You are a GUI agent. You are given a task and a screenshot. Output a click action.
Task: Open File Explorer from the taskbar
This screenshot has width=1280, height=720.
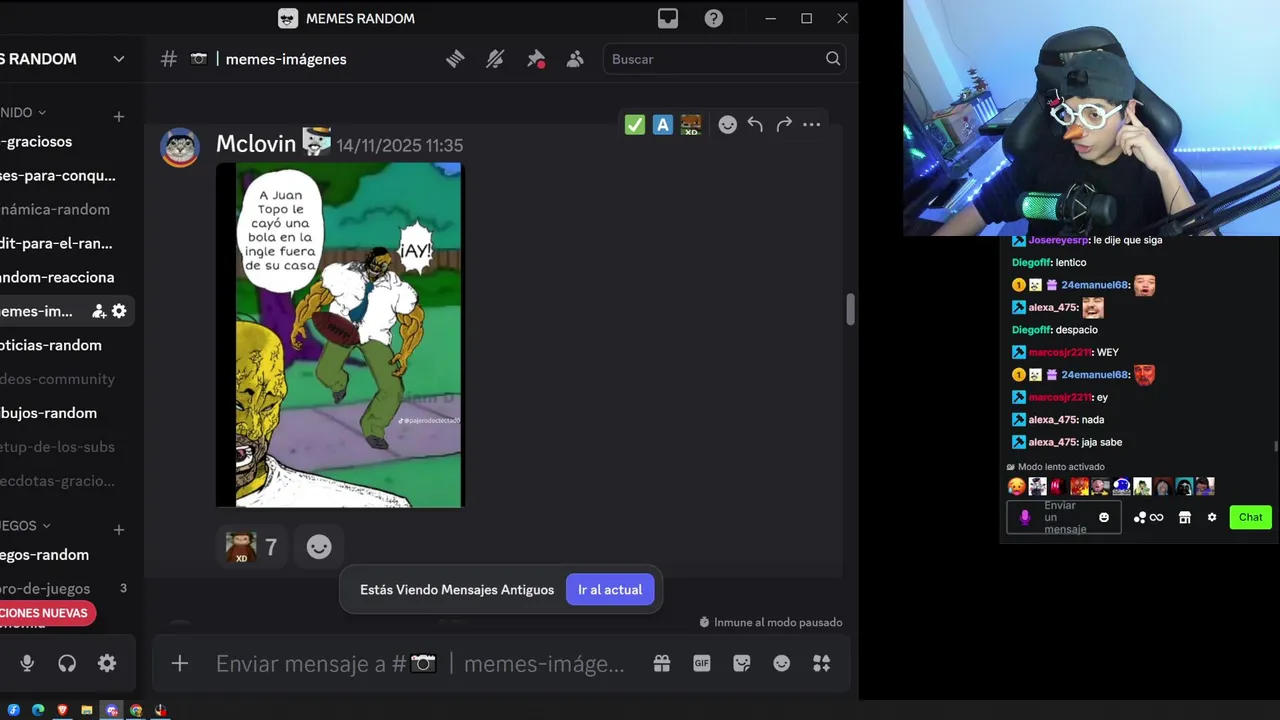(x=87, y=710)
